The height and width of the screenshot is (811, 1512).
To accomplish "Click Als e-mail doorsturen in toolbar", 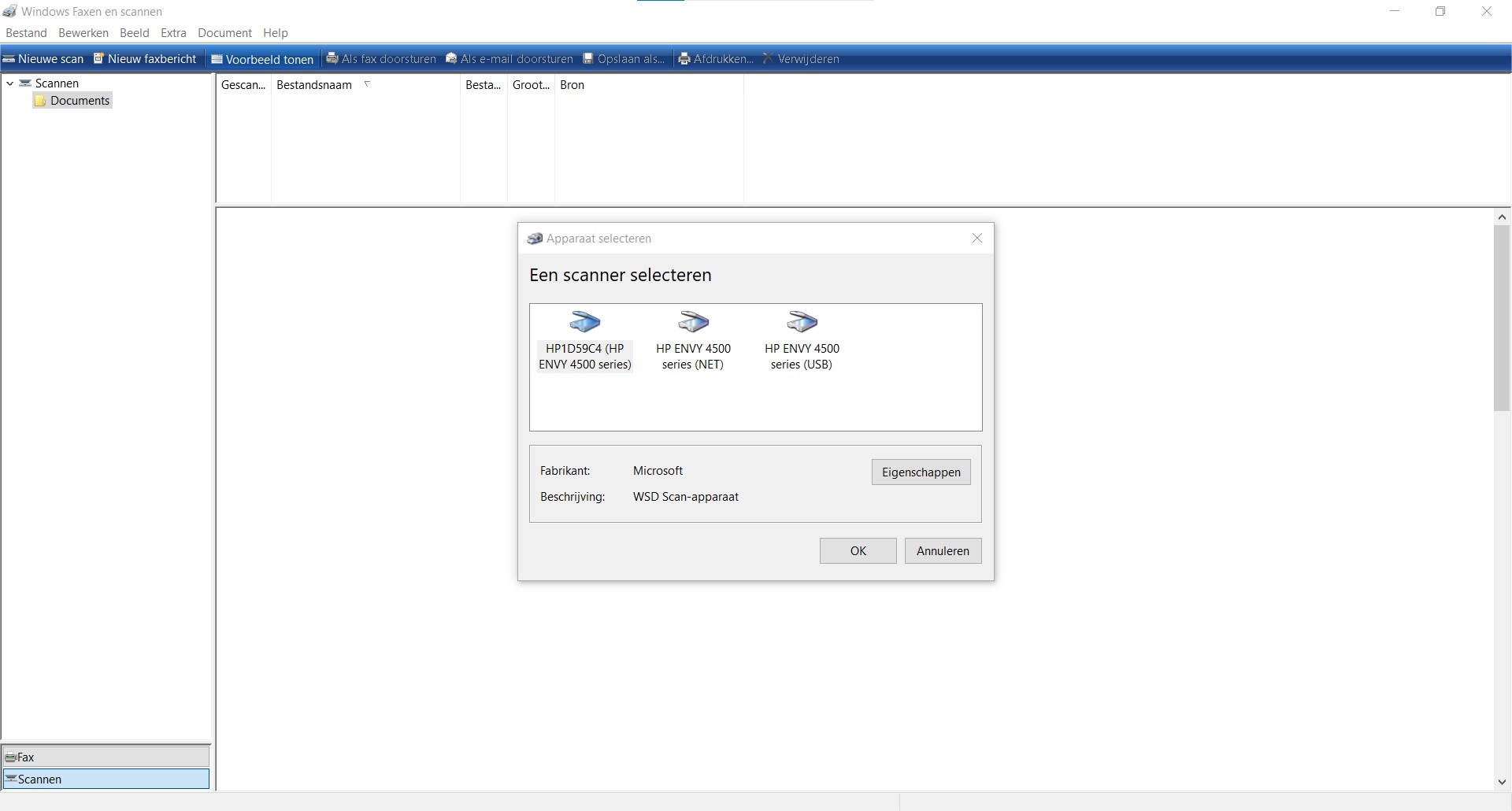I will [510, 59].
